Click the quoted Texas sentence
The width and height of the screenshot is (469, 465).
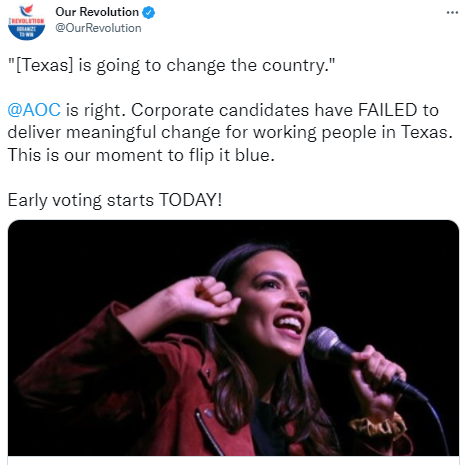[171, 65]
